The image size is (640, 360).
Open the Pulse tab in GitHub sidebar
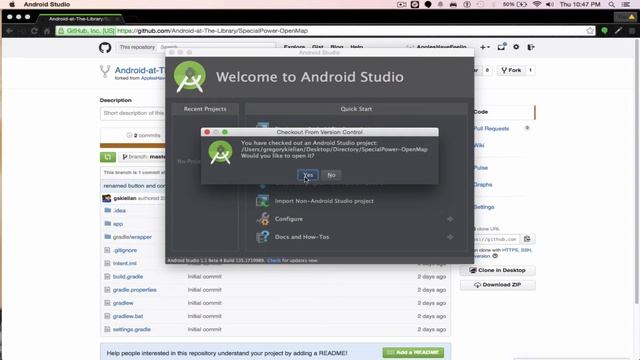point(480,168)
